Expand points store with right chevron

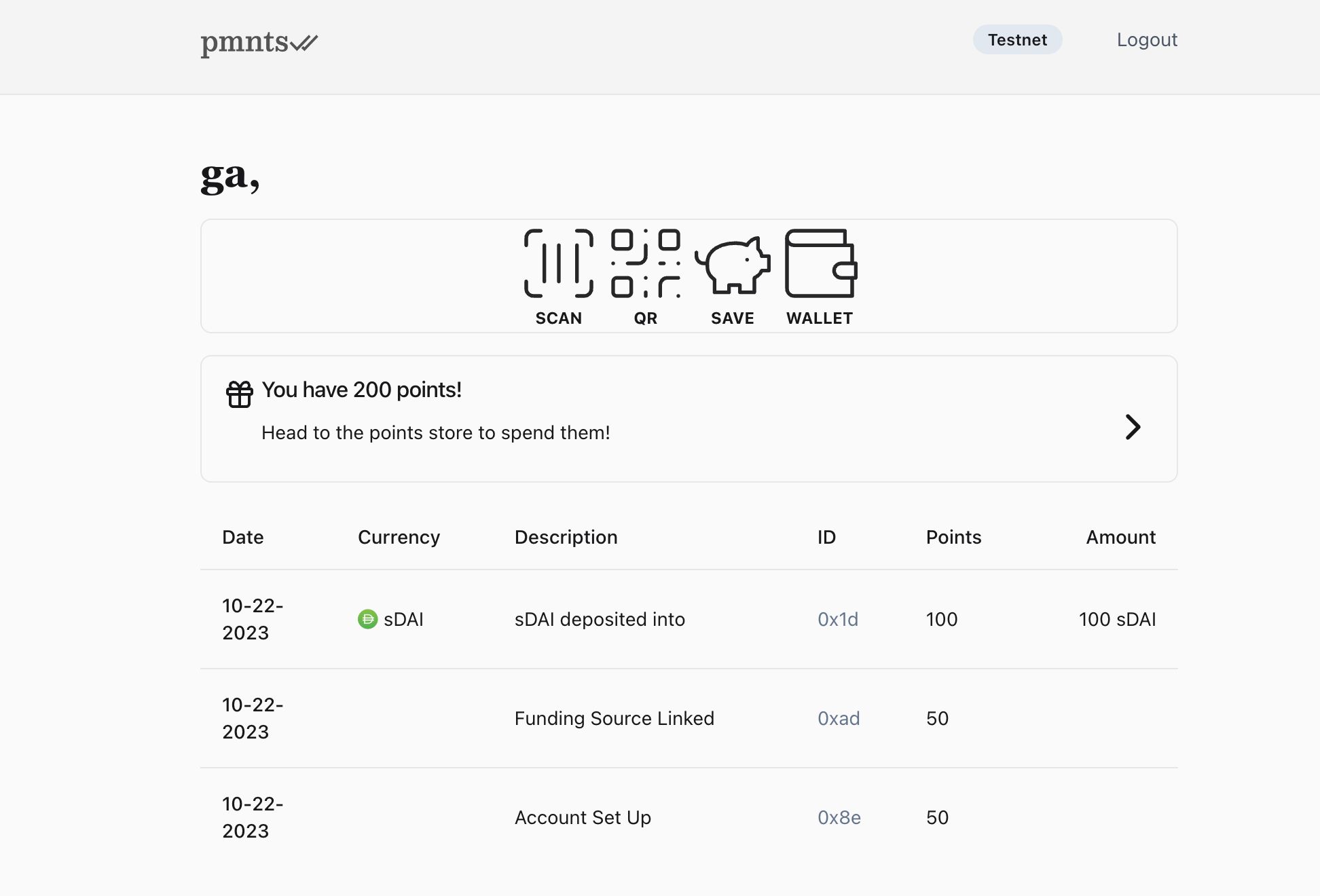coord(1133,427)
